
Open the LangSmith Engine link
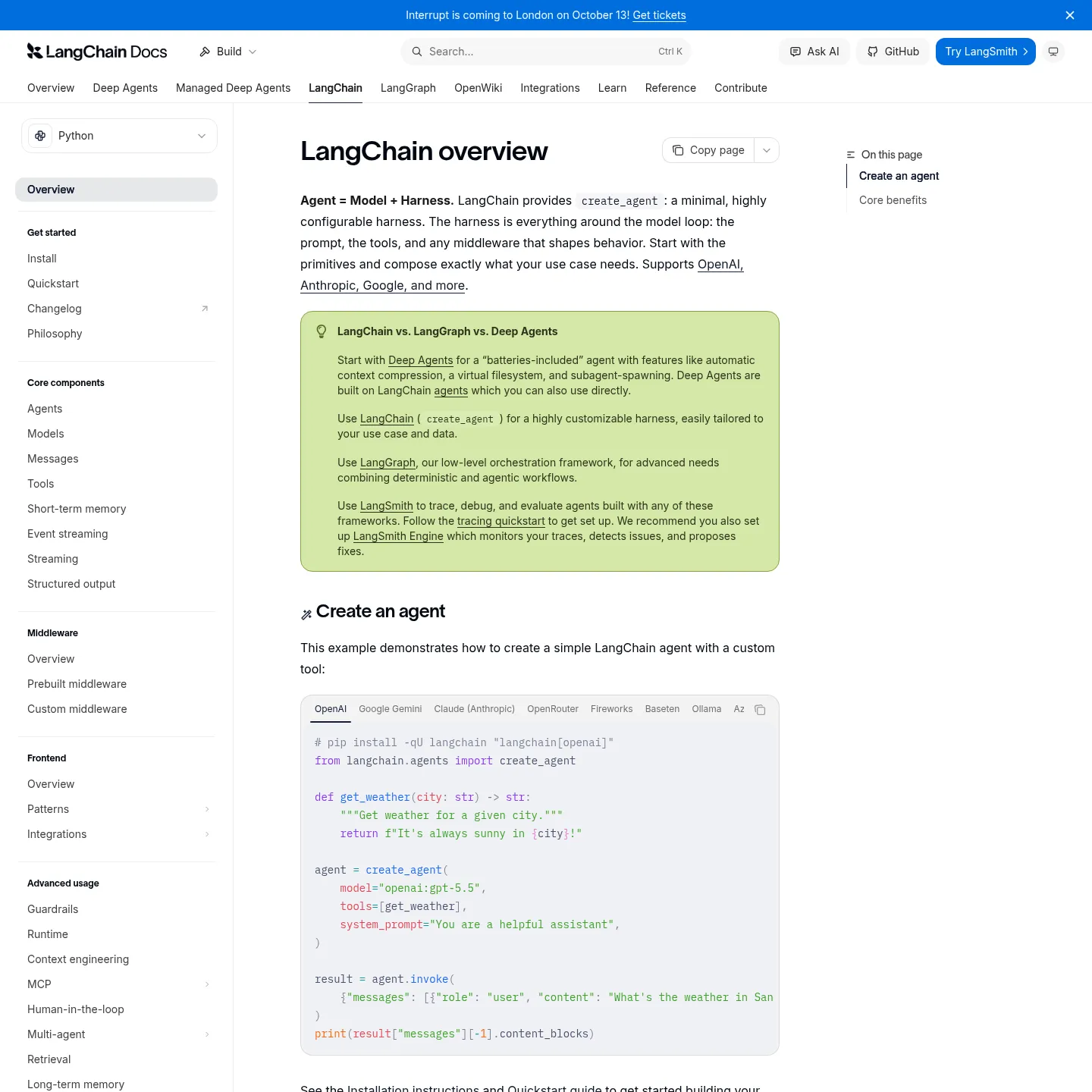tap(398, 536)
